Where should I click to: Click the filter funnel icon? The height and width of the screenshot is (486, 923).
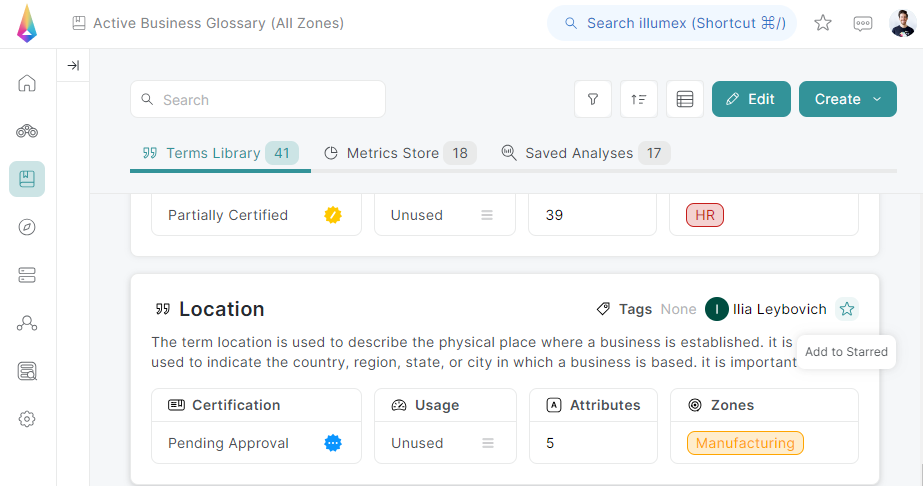click(x=593, y=99)
